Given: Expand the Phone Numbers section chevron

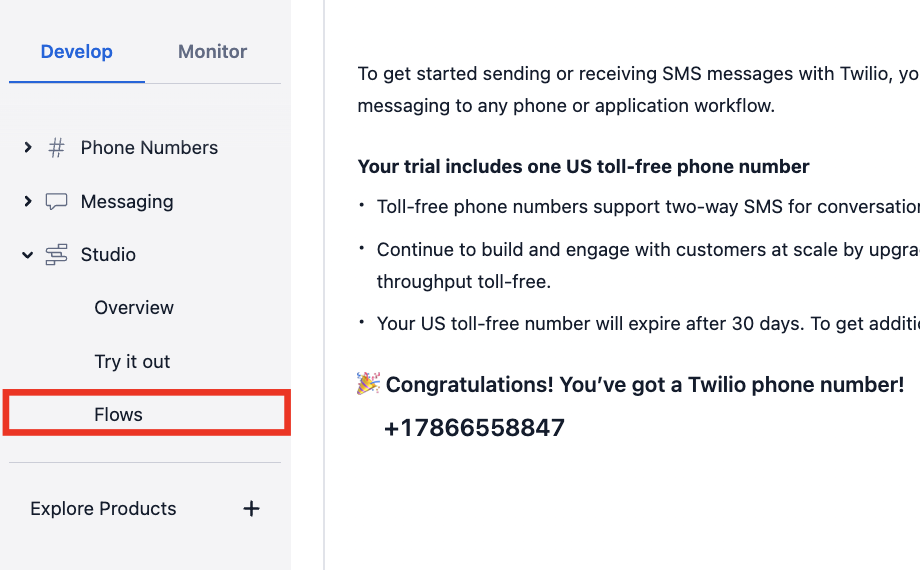Looking at the screenshot, I should (x=28, y=148).
